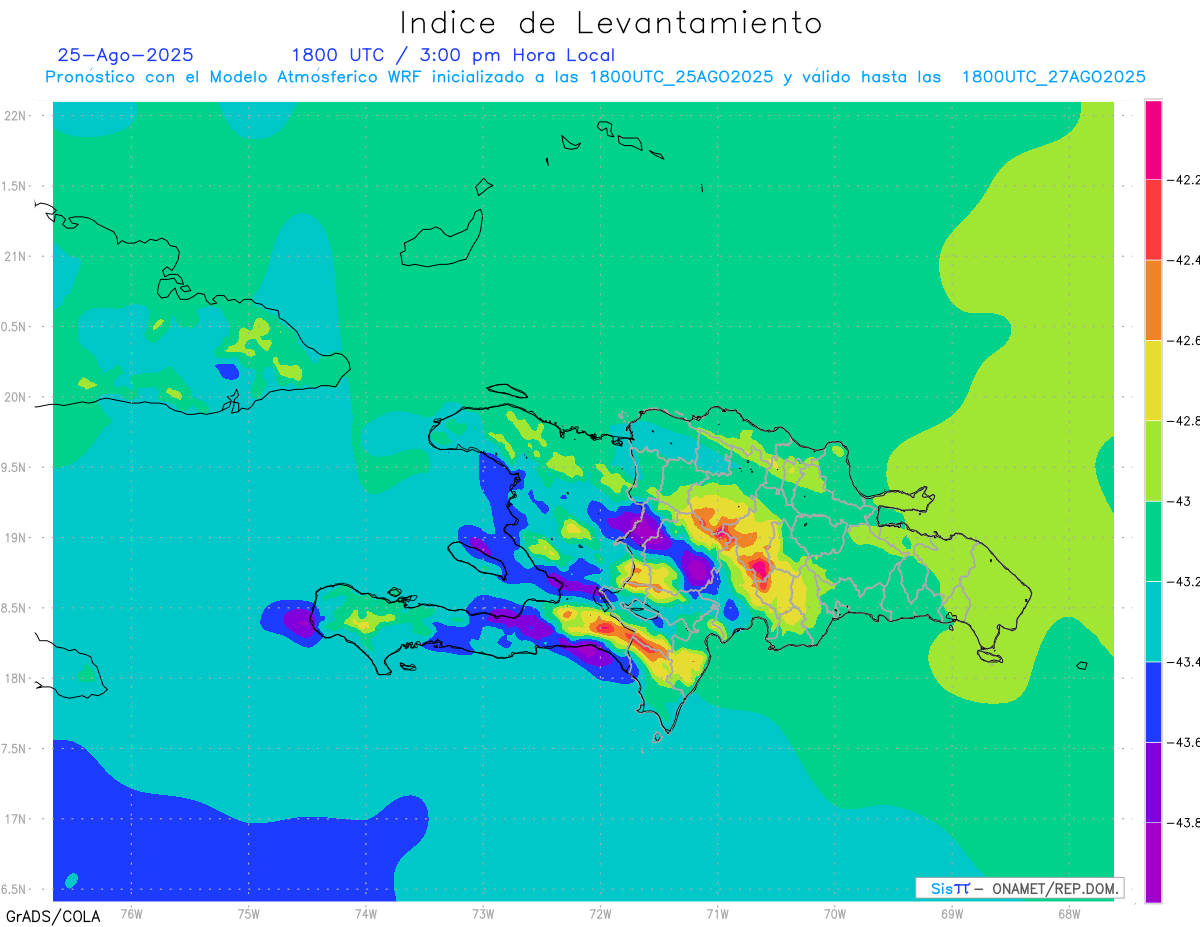Select the blue legend segment
1200x927 pixels.
coord(1153,701)
